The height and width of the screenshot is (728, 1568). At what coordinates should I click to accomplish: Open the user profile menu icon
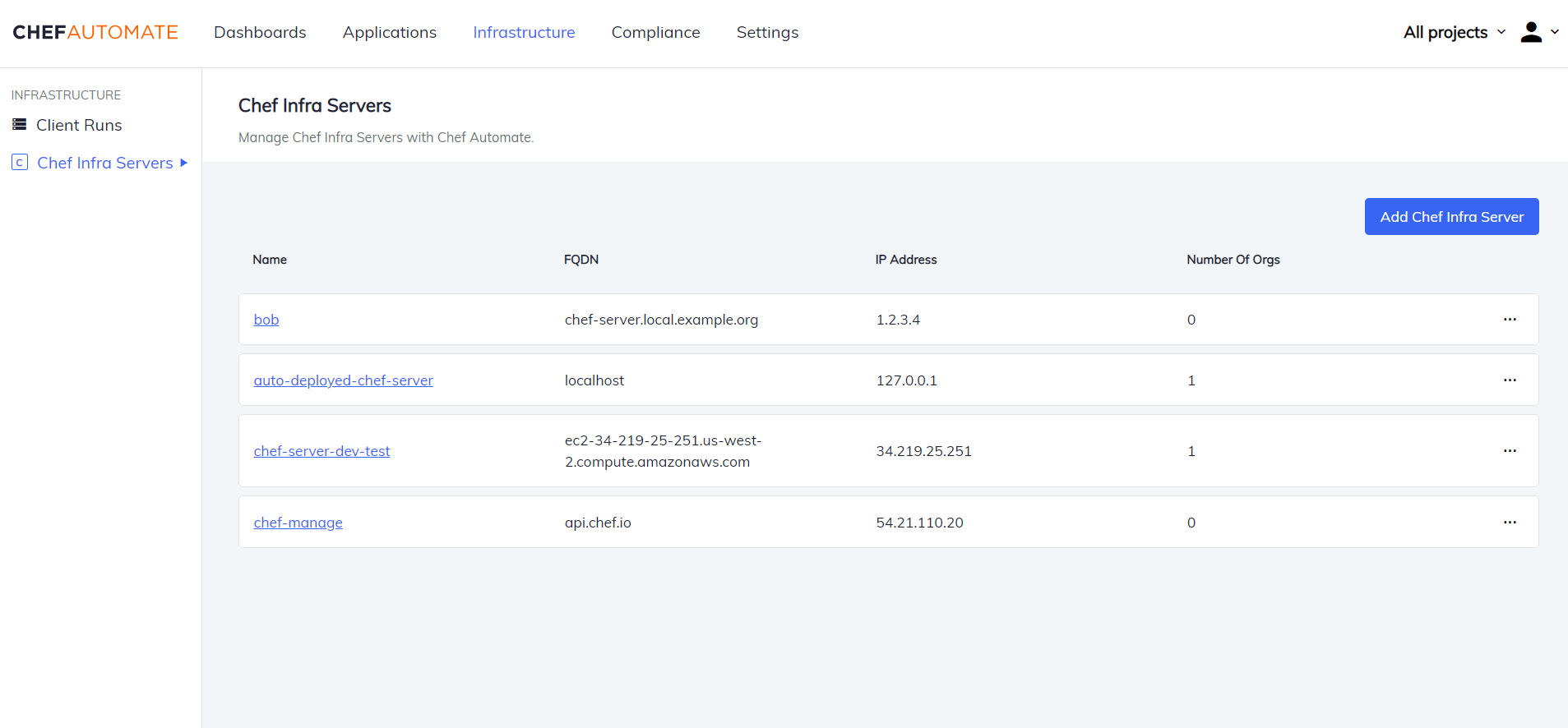1531,32
